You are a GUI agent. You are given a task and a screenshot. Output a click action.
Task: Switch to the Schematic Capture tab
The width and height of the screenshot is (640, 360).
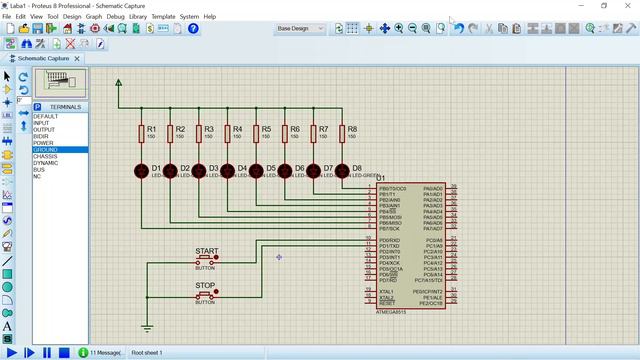43,58
